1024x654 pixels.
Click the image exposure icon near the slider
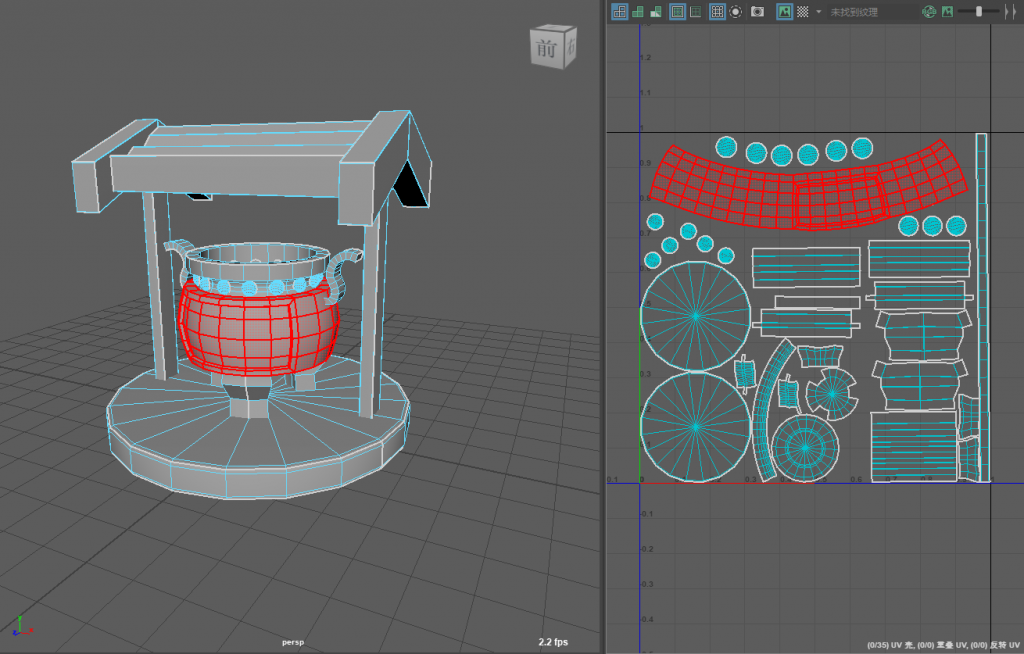(x=947, y=11)
